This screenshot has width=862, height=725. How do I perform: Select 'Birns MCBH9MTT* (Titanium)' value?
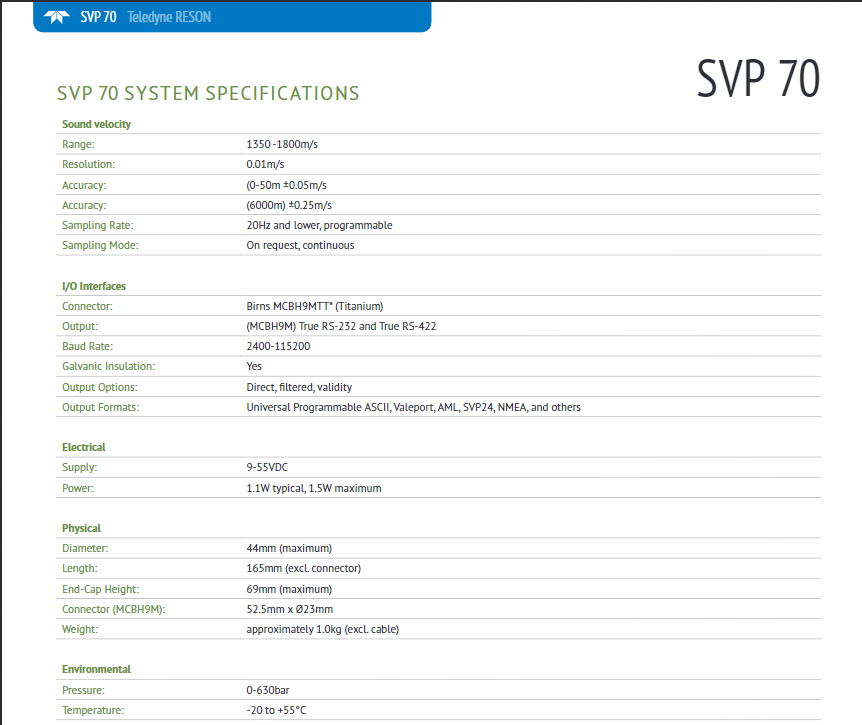[x=314, y=306]
